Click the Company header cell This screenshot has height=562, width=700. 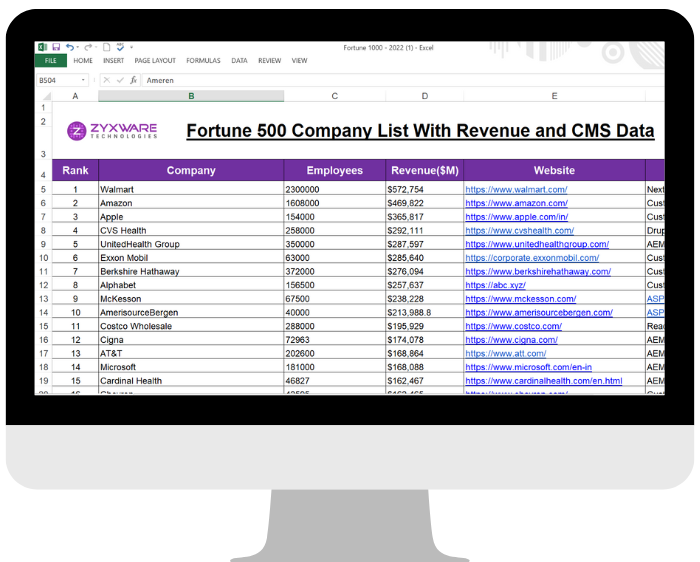tap(191, 170)
